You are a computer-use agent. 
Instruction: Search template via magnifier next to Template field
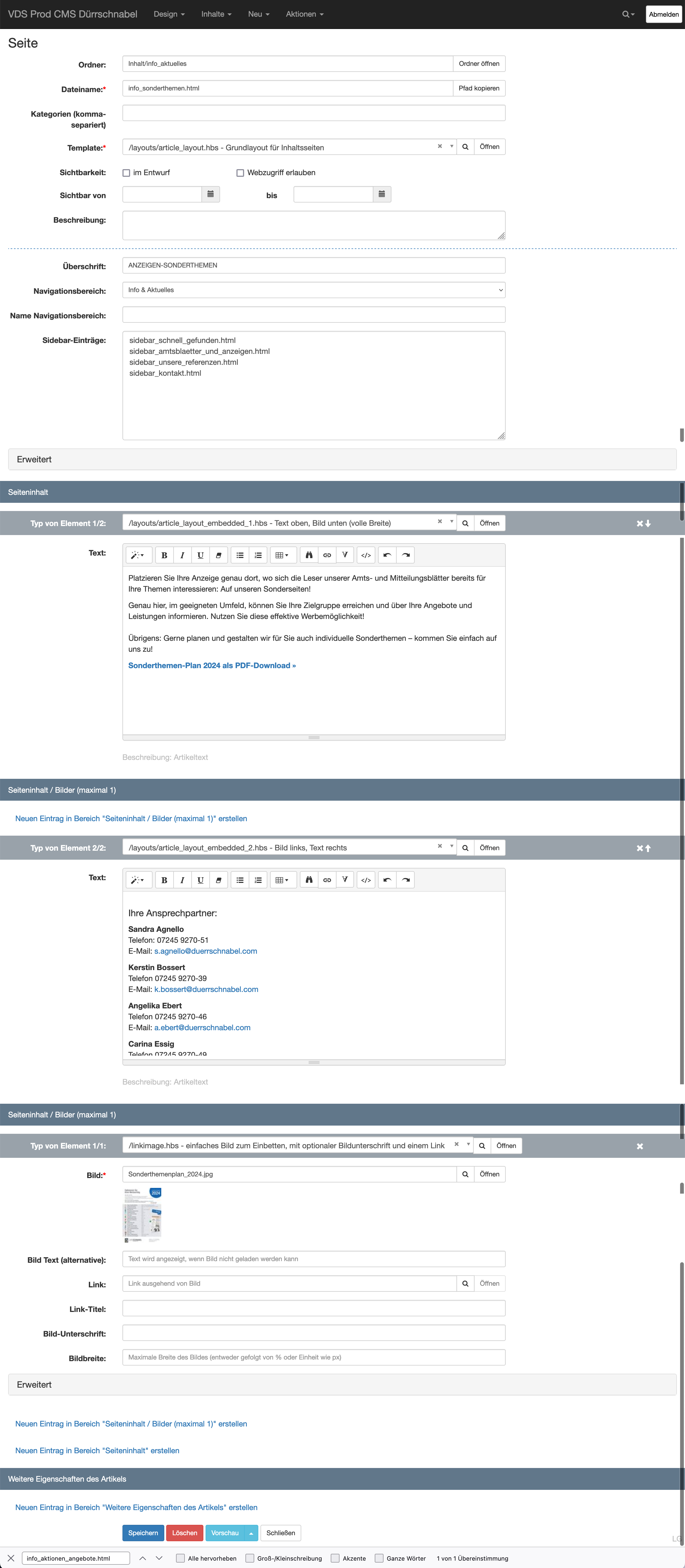(x=465, y=147)
